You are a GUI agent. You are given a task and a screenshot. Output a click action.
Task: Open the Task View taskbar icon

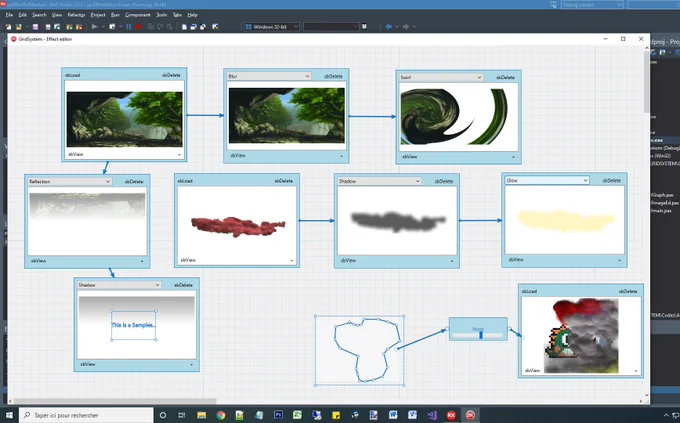[182, 415]
